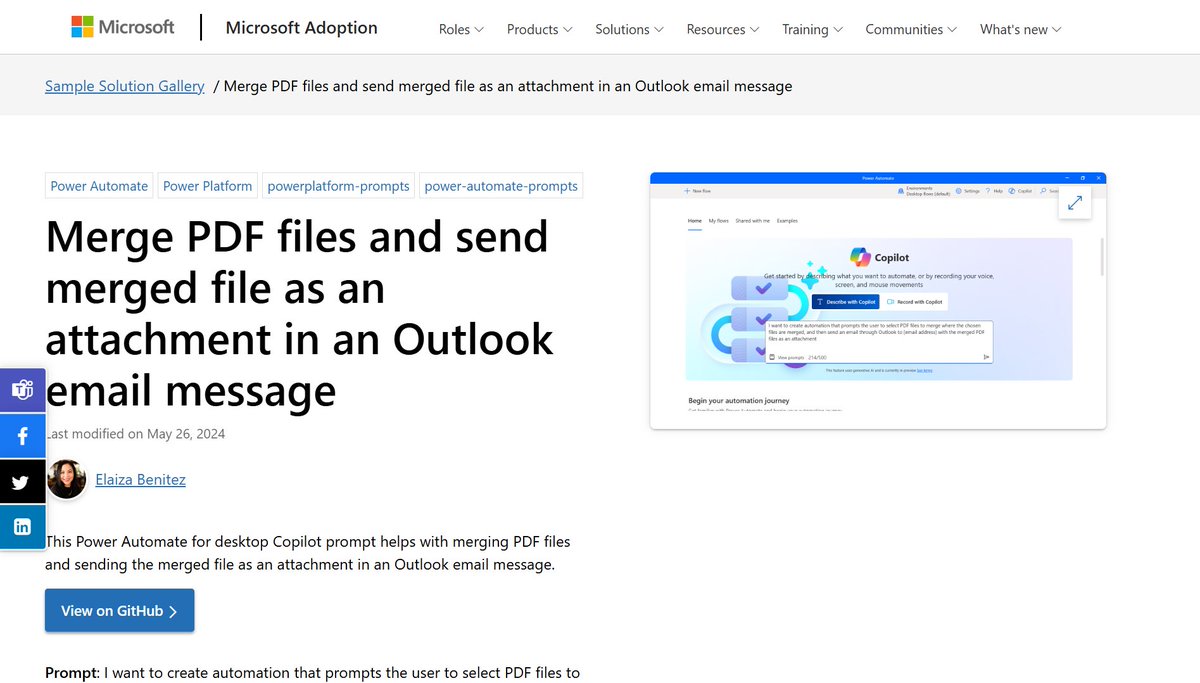Screen dimensions: 1200x683
Task: Open the Elaiza Benitez author link
Action: 140,479
